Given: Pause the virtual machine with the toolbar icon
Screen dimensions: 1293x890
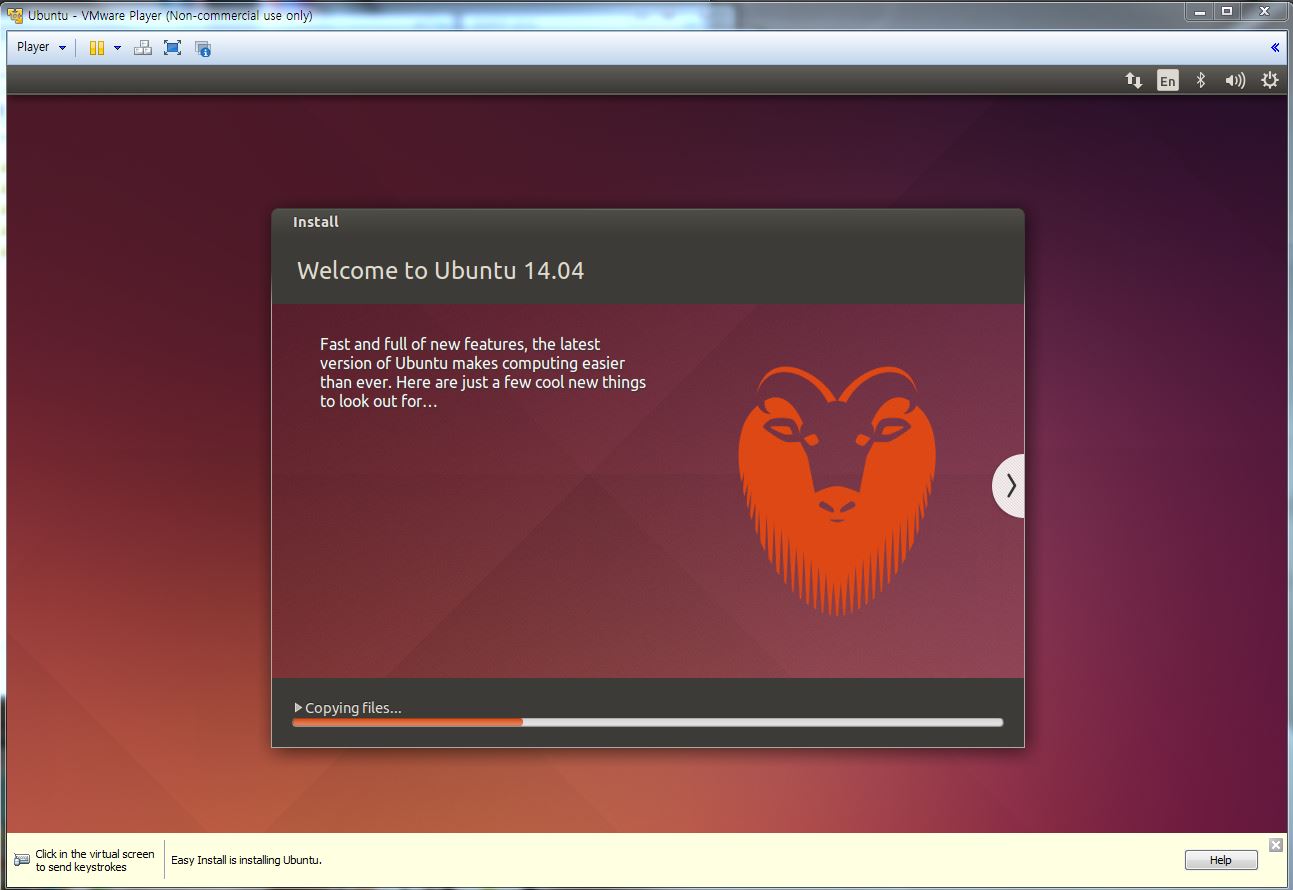Looking at the screenshot, I should click(97, 47).
